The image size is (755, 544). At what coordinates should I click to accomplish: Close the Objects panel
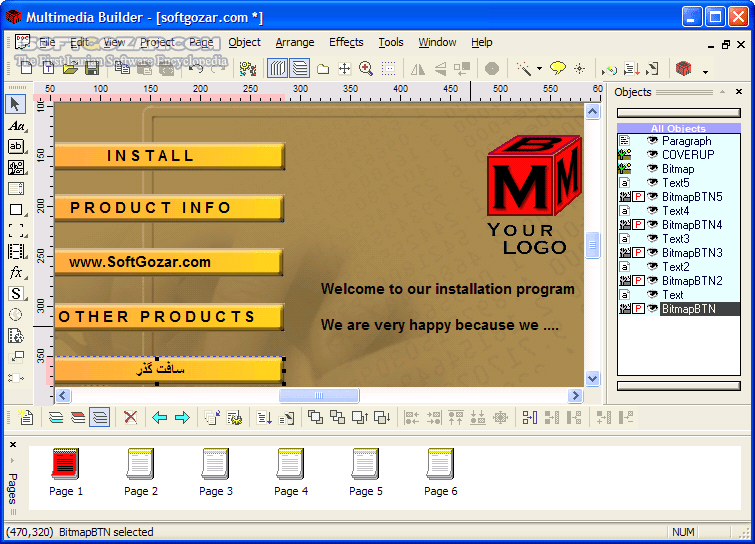(x=739, y=91)
